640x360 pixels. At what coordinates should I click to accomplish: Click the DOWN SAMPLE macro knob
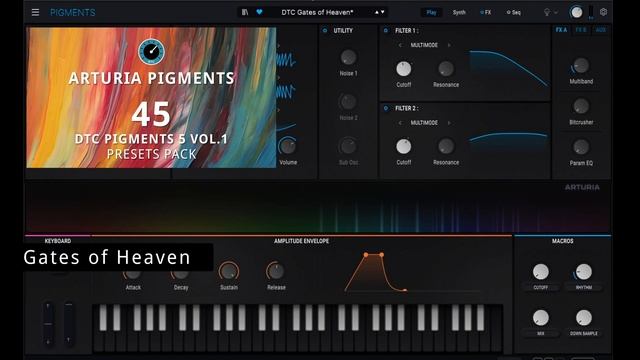tap(584, 318)
